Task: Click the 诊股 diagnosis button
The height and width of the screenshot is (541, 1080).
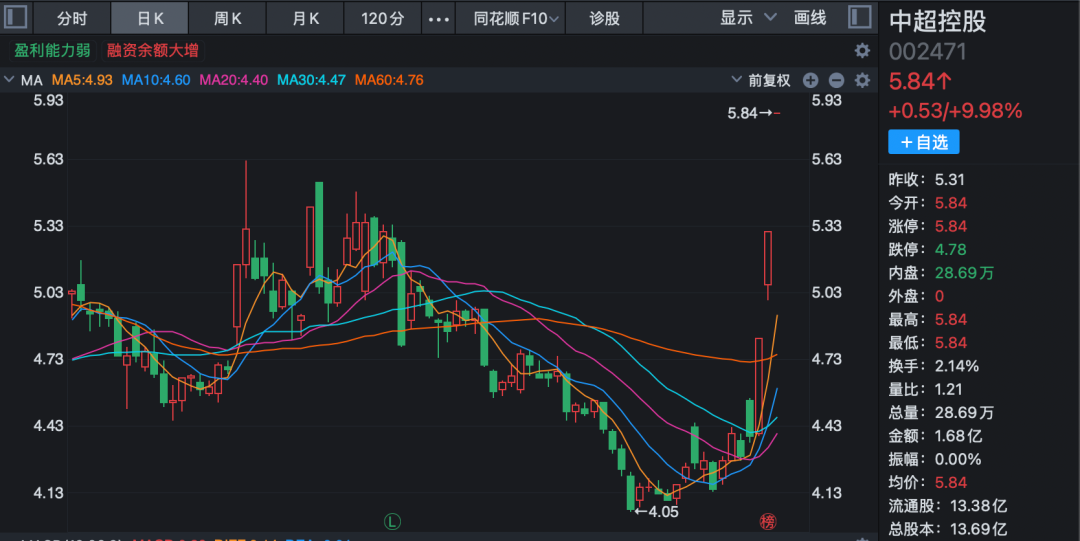Action: [604, 18]
